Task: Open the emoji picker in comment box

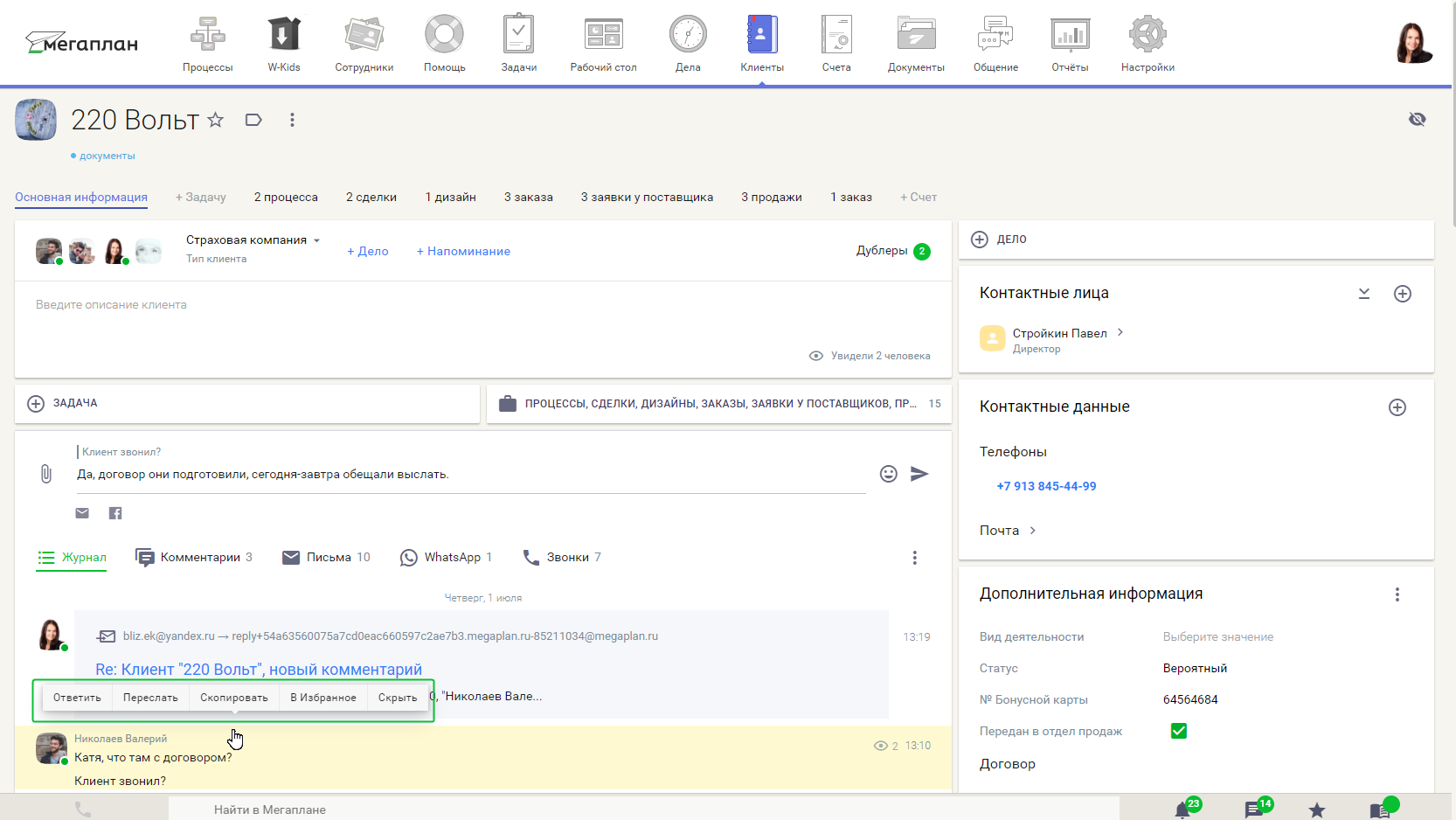Action: [889, 474]
